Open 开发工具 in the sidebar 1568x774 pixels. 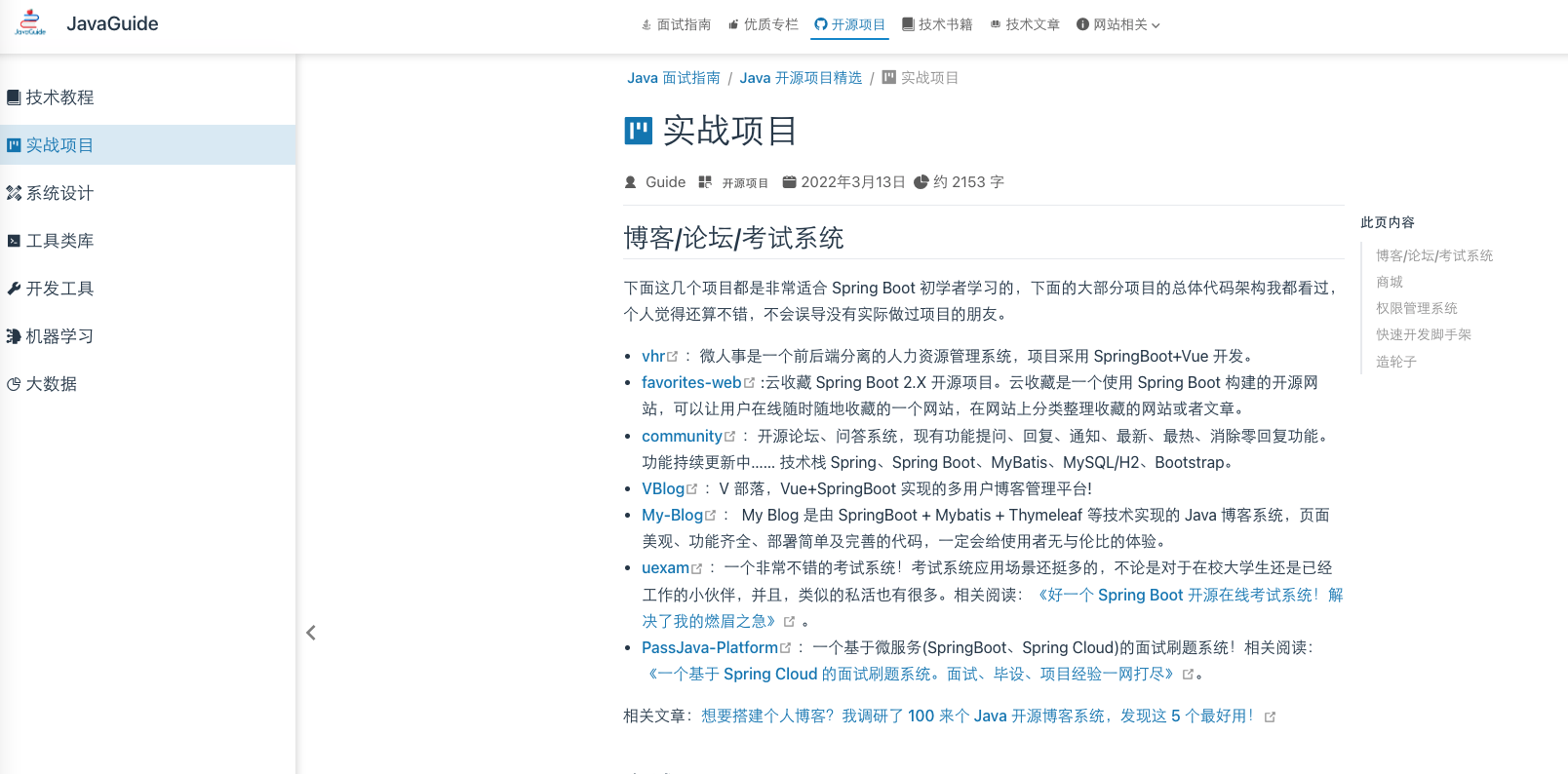coord(147,289)
